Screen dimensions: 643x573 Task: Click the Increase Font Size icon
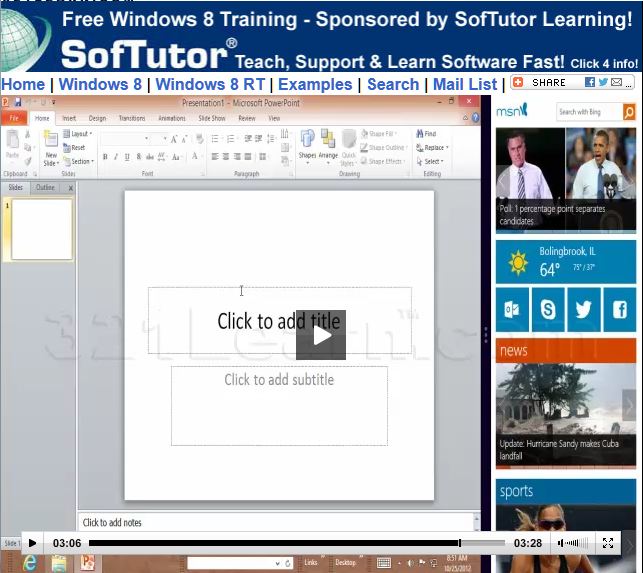coord(174,139)
